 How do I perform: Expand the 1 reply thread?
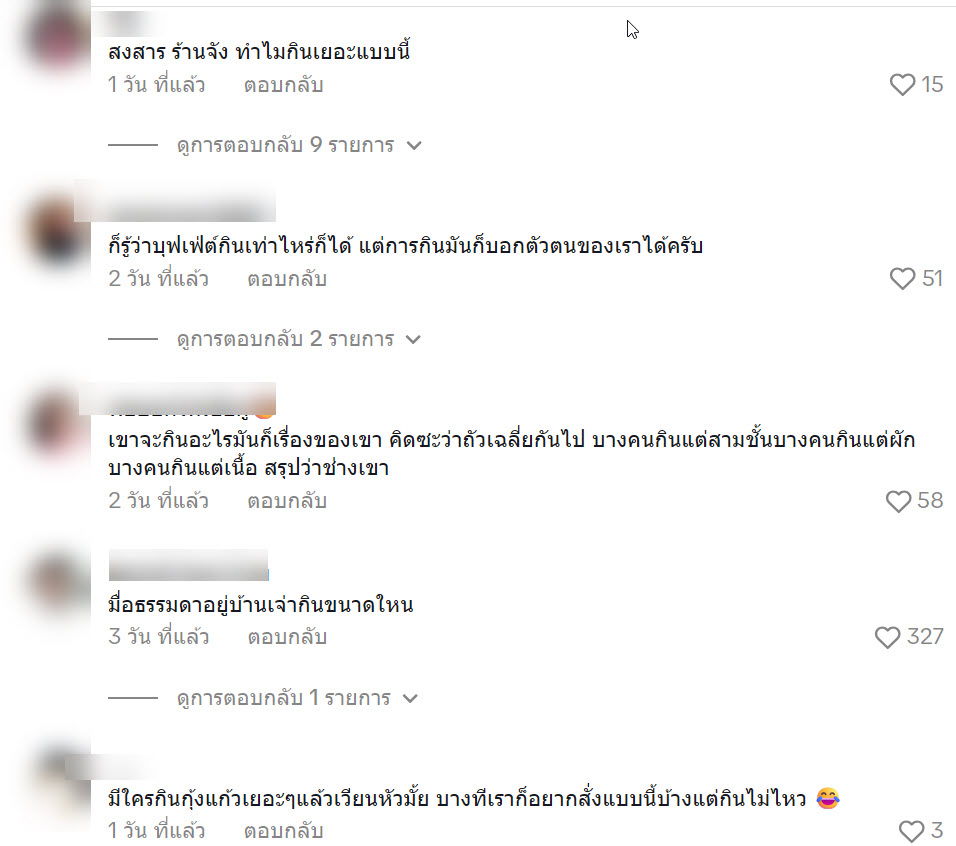297,698
